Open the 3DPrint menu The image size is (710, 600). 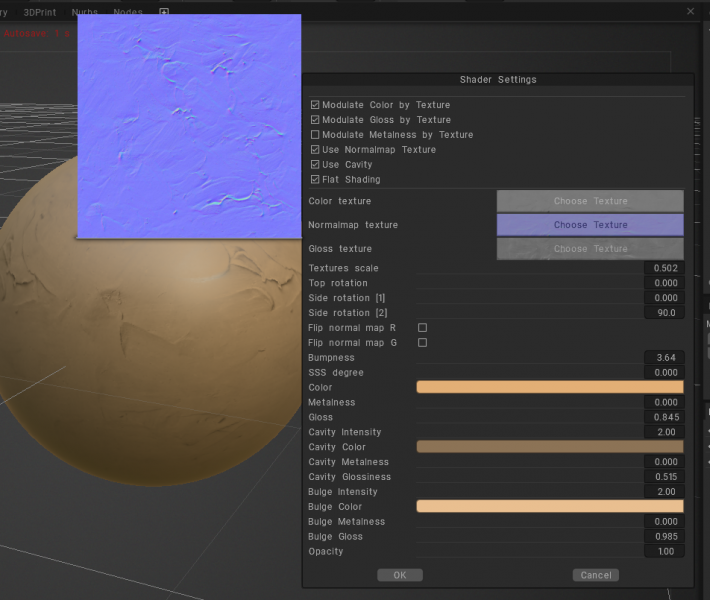[40, 12]
